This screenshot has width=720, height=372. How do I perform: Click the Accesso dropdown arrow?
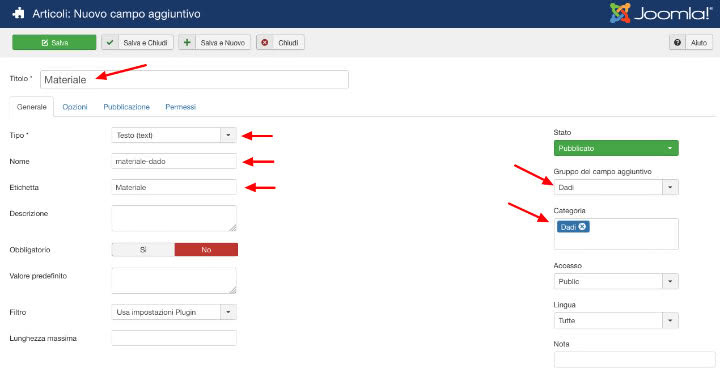[670, 281]
